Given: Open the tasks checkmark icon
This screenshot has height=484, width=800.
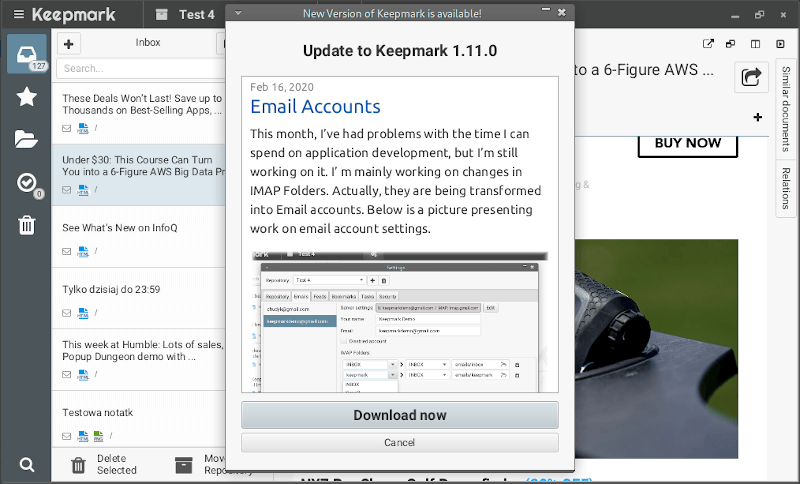Looking at the screenshot, I should (x=27, y=182).
